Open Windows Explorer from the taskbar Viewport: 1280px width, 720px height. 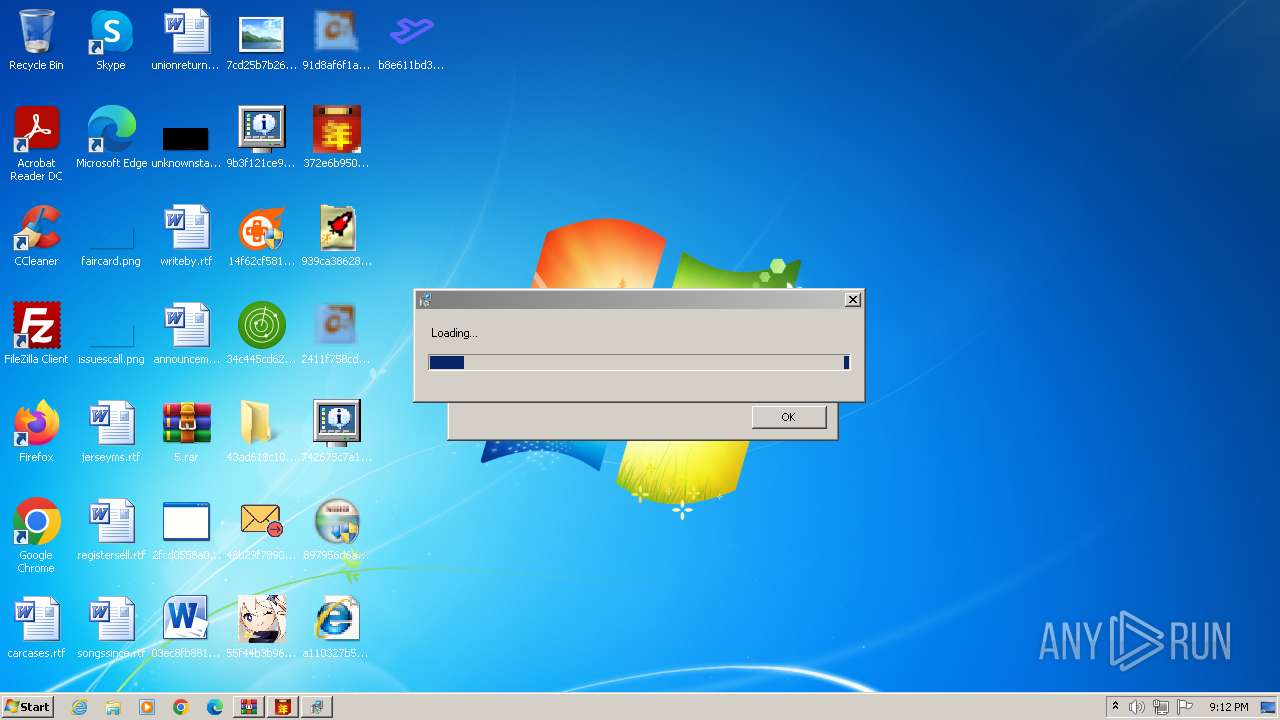(x=113, y=707)
